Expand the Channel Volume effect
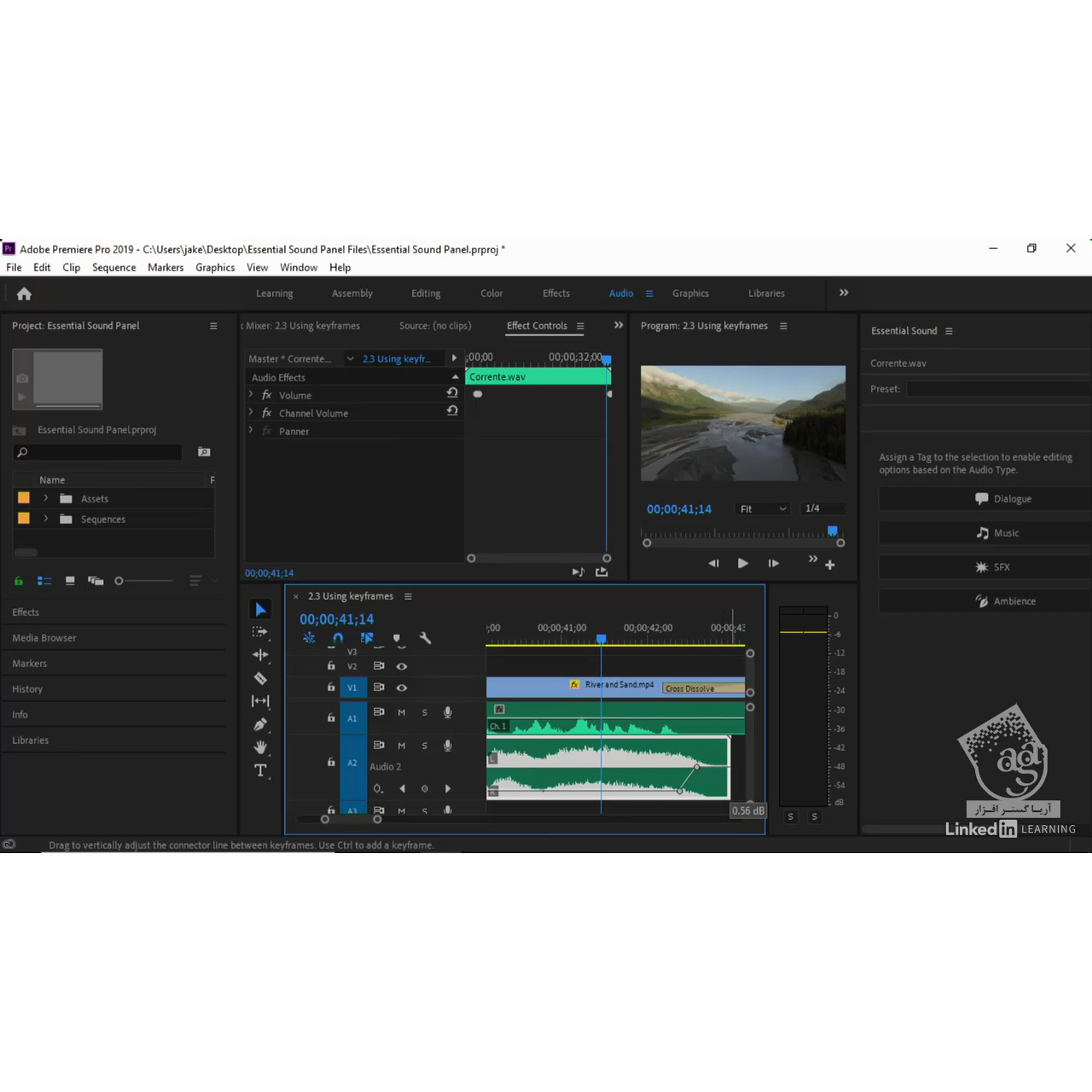 (x=251, y=412)
